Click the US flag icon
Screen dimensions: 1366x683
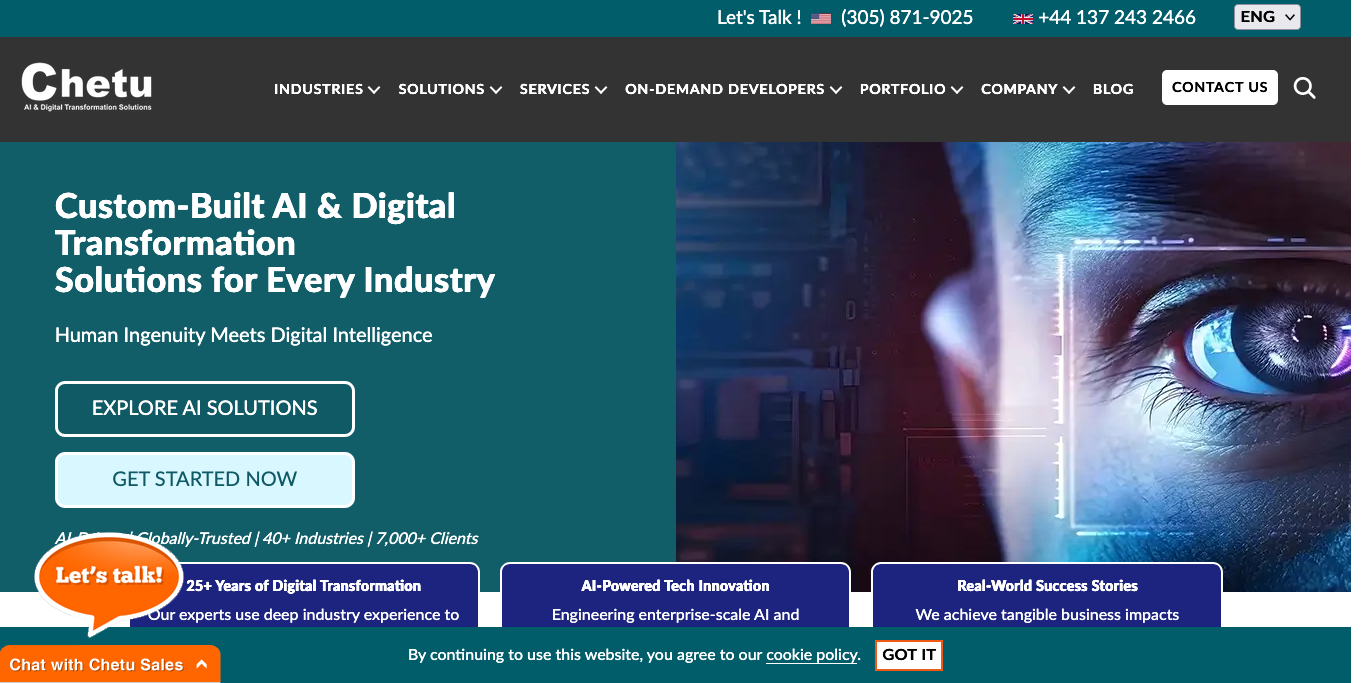click(821, 18)
